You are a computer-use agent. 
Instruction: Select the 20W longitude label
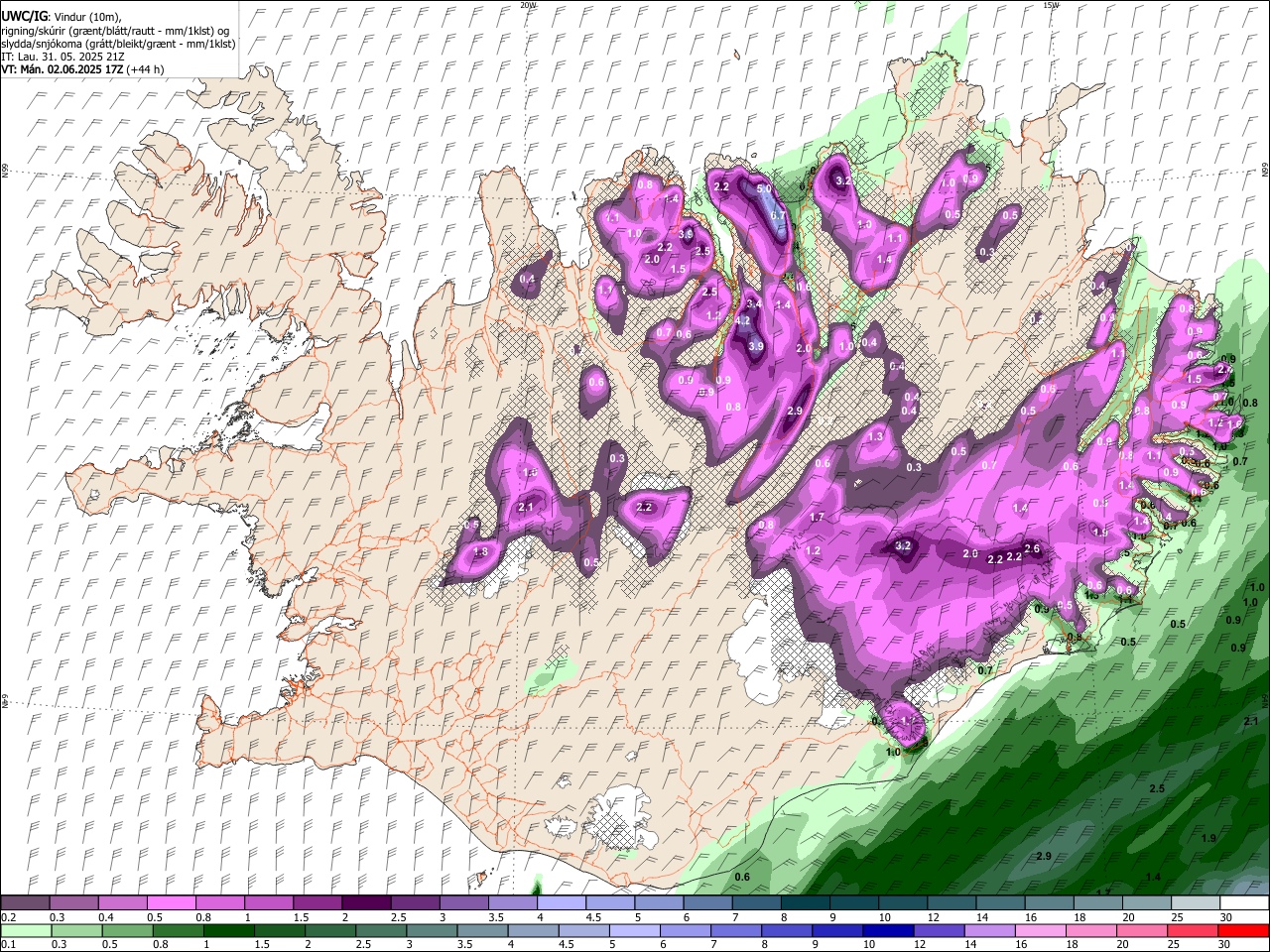click(528, 5)
